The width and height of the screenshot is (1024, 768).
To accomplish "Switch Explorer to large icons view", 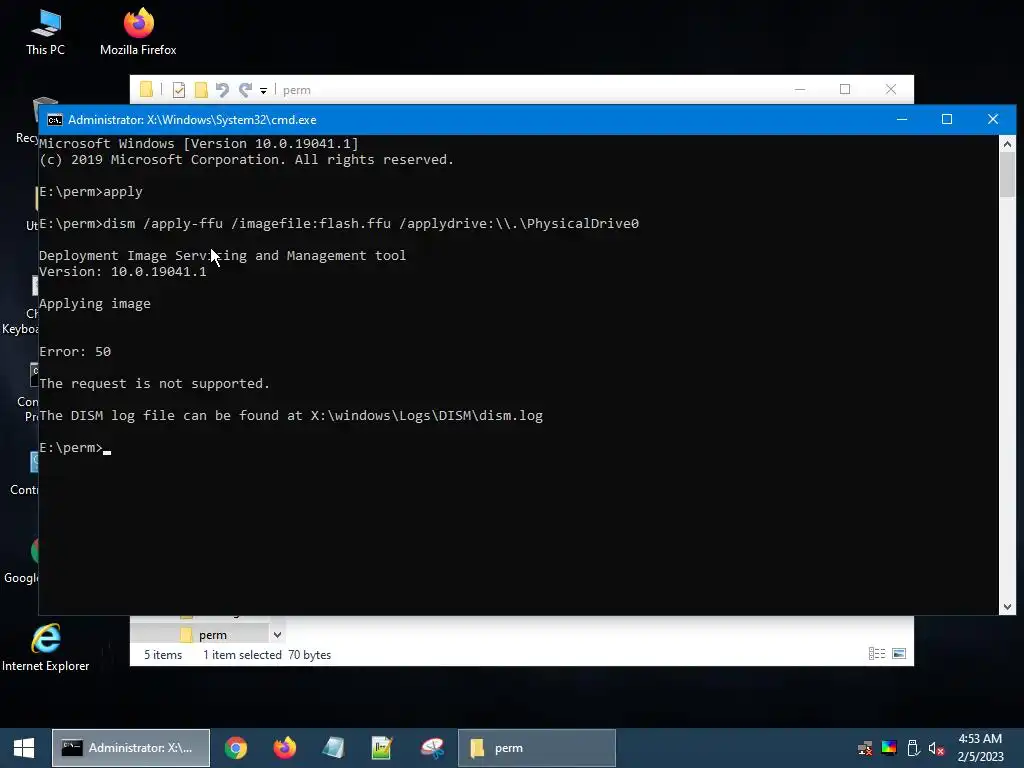I will click(899, 654).
